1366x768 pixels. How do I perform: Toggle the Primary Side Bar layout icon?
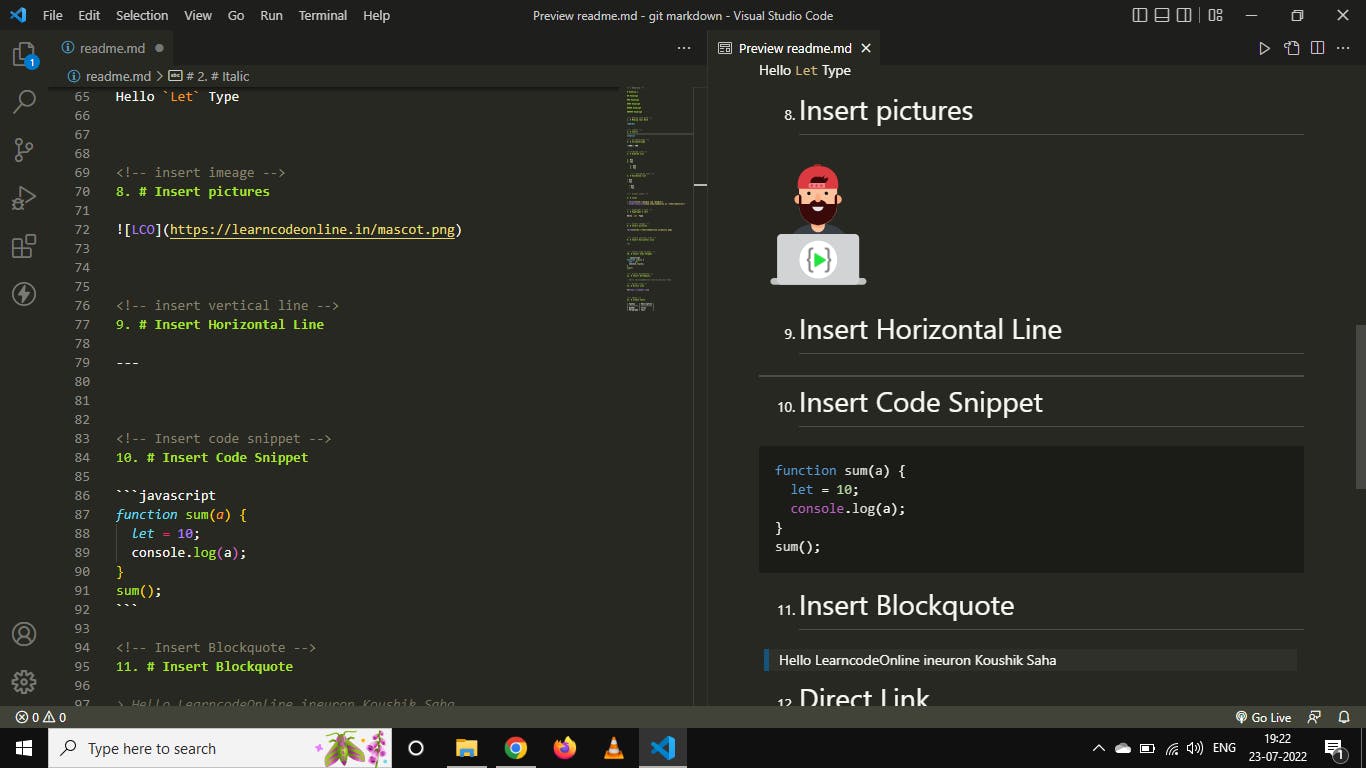(1140, 15)
